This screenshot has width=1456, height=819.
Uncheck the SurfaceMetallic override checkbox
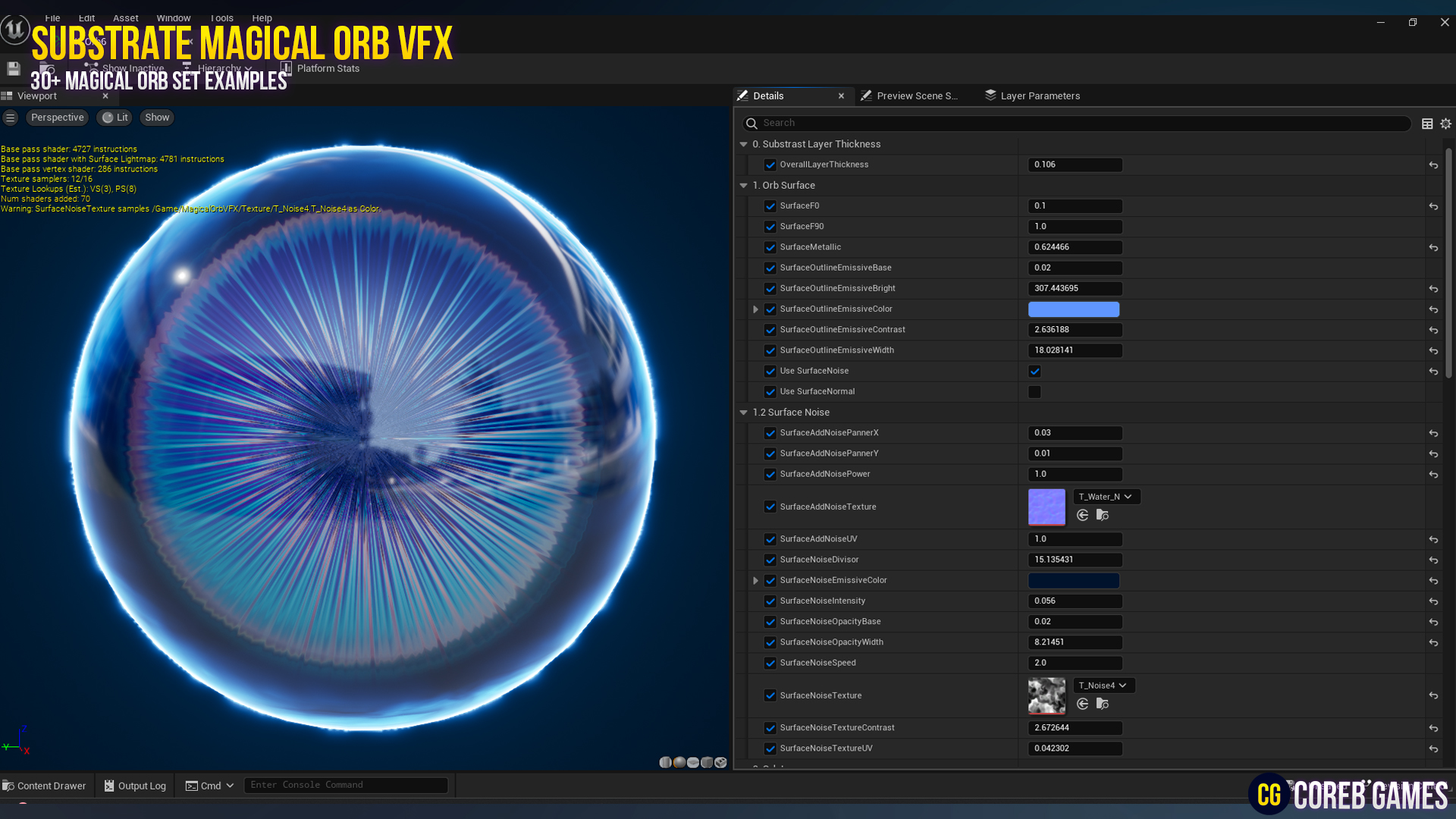pyautogui.click(x=770, y=246)
